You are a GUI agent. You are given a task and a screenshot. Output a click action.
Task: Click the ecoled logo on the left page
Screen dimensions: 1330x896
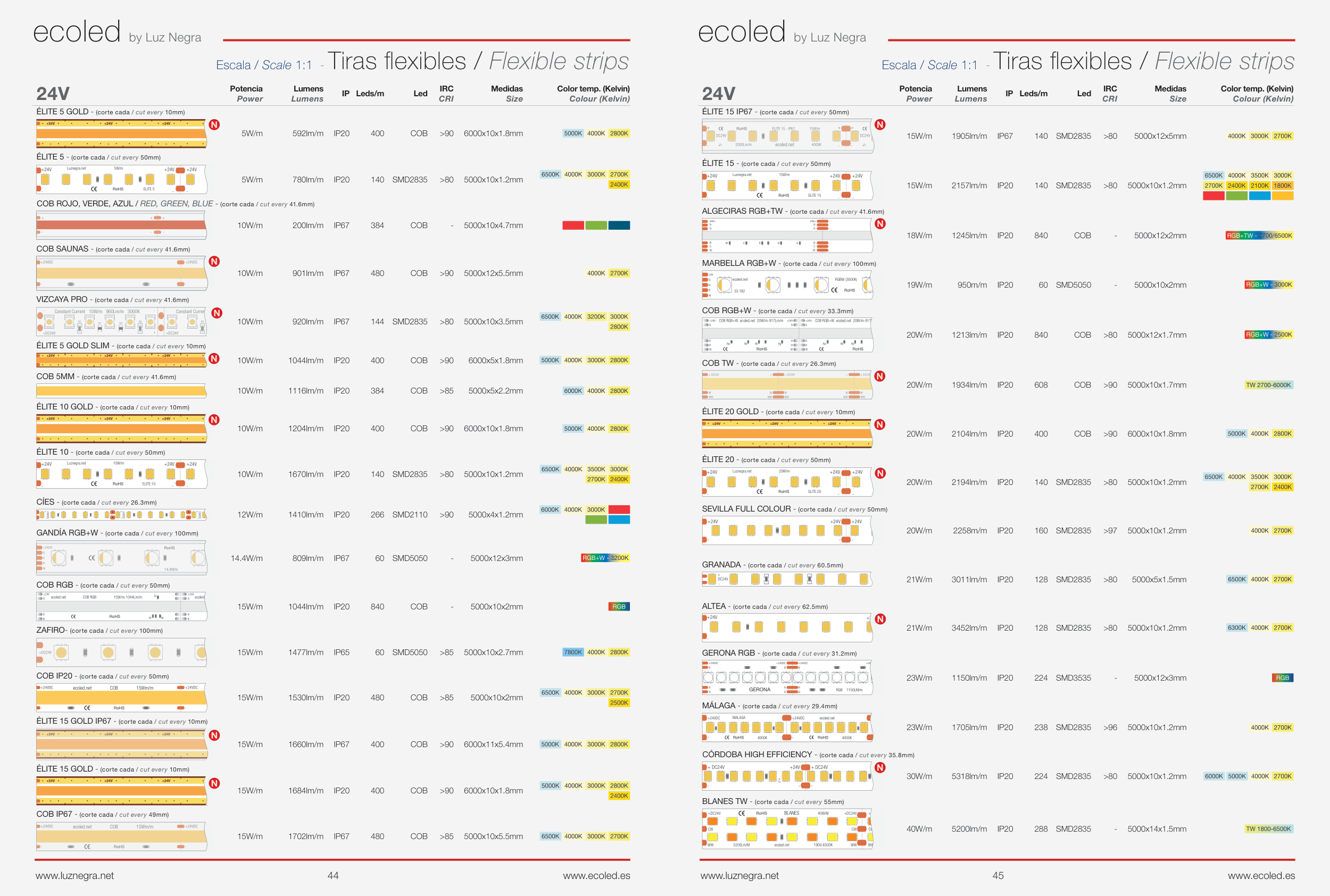pos(77,31)
